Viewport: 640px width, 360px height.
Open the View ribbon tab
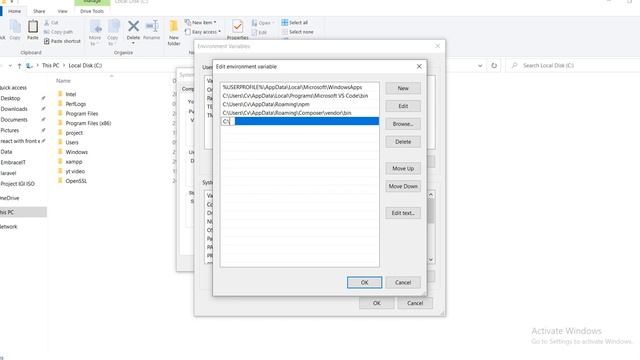(62, 11)
